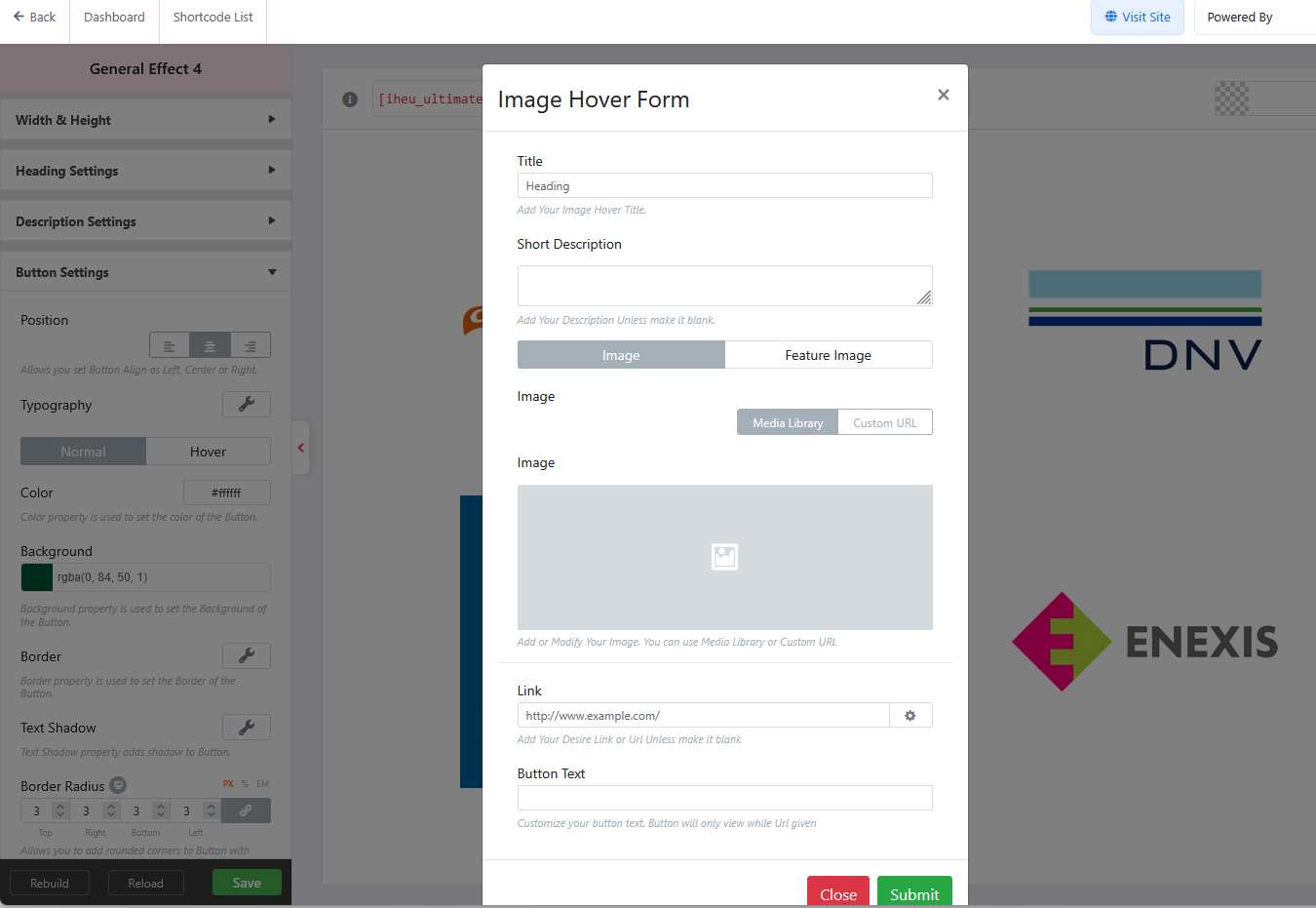Open Border settings wrench icon

point(247,656)
